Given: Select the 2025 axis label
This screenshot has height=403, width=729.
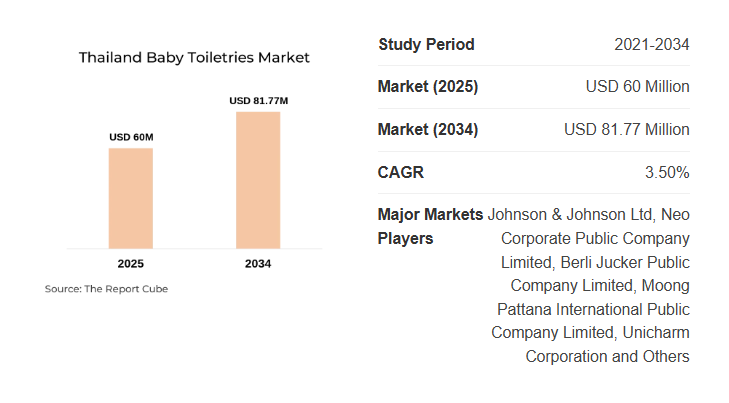Looking at the screenshot, I should tap(130, 264).
